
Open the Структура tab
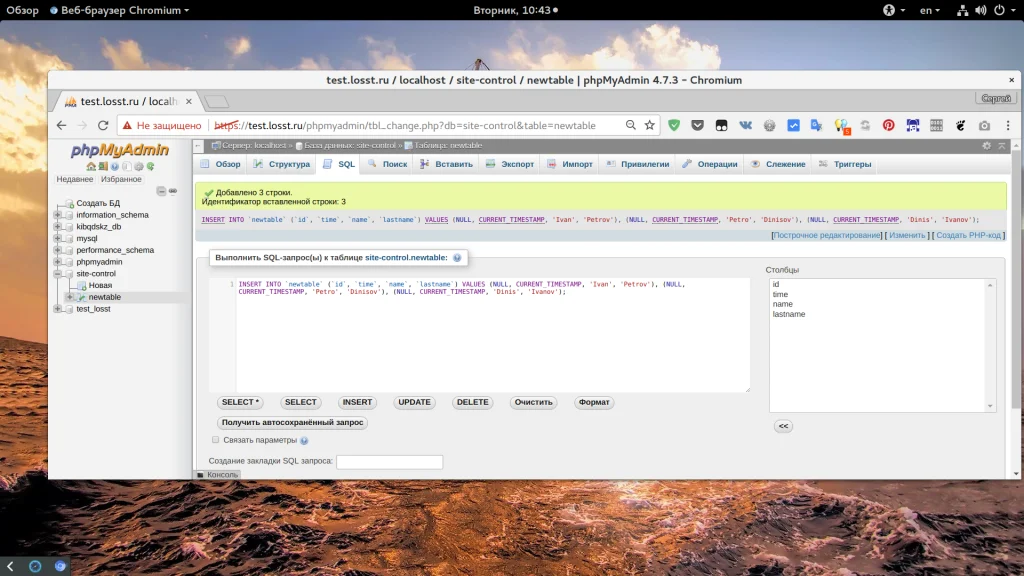coord(282,164)
